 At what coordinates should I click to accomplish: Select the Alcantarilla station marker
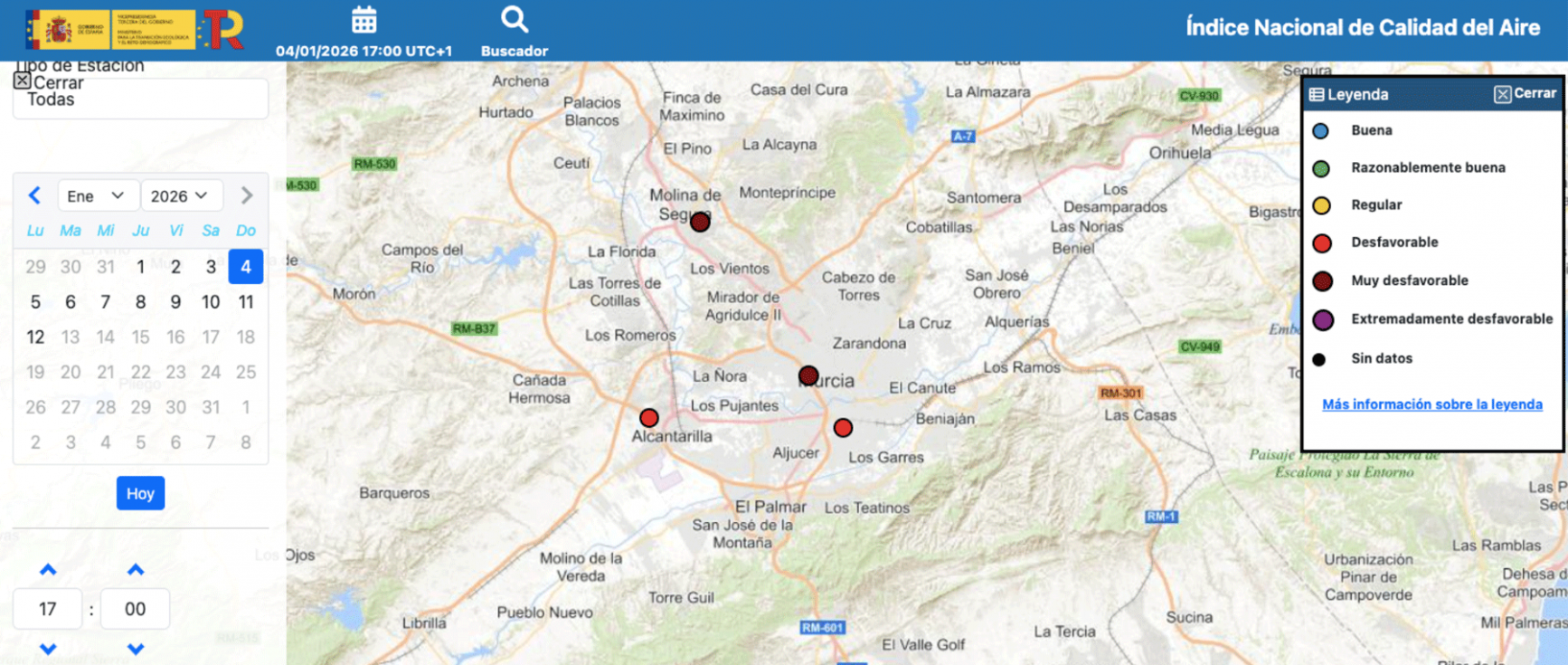click(648, 418)
